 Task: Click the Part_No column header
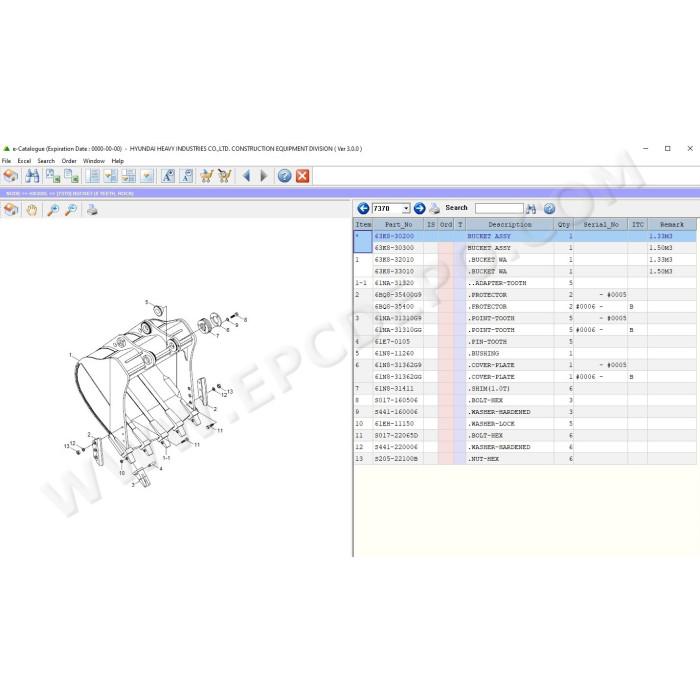tap(398, 225)
